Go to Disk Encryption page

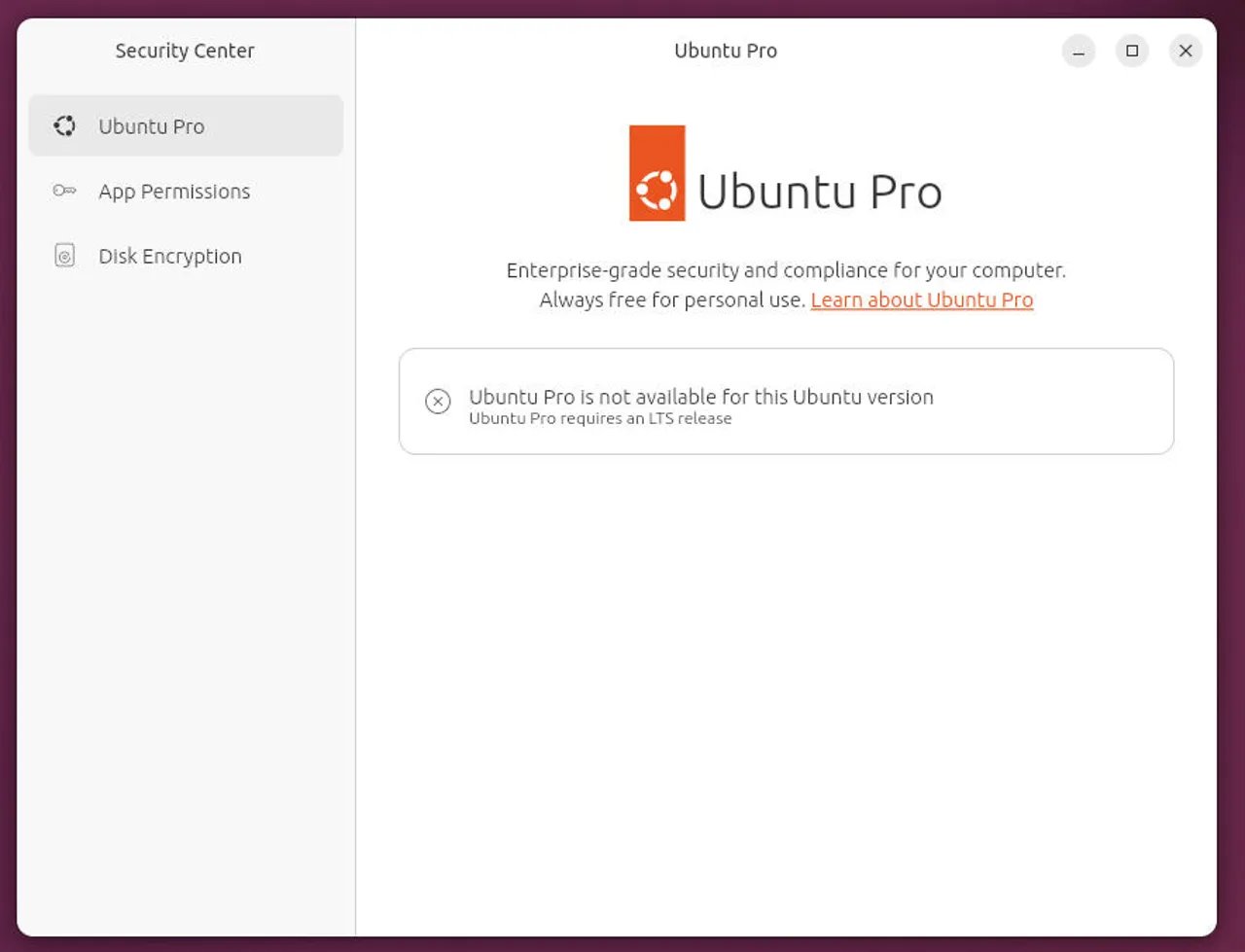[x=186, y=256]
